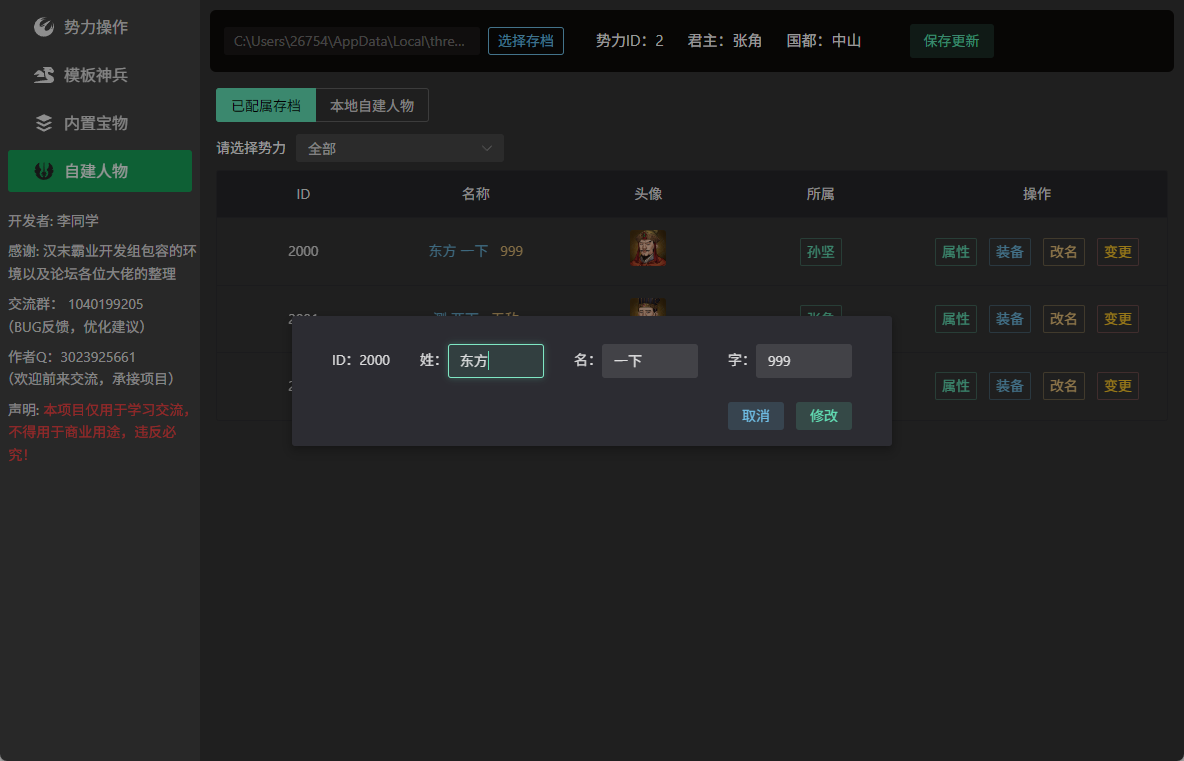1184x761 pixels.
Task: Expand the 请选择势力 dropdown arrow
Action: coord(487,148)
